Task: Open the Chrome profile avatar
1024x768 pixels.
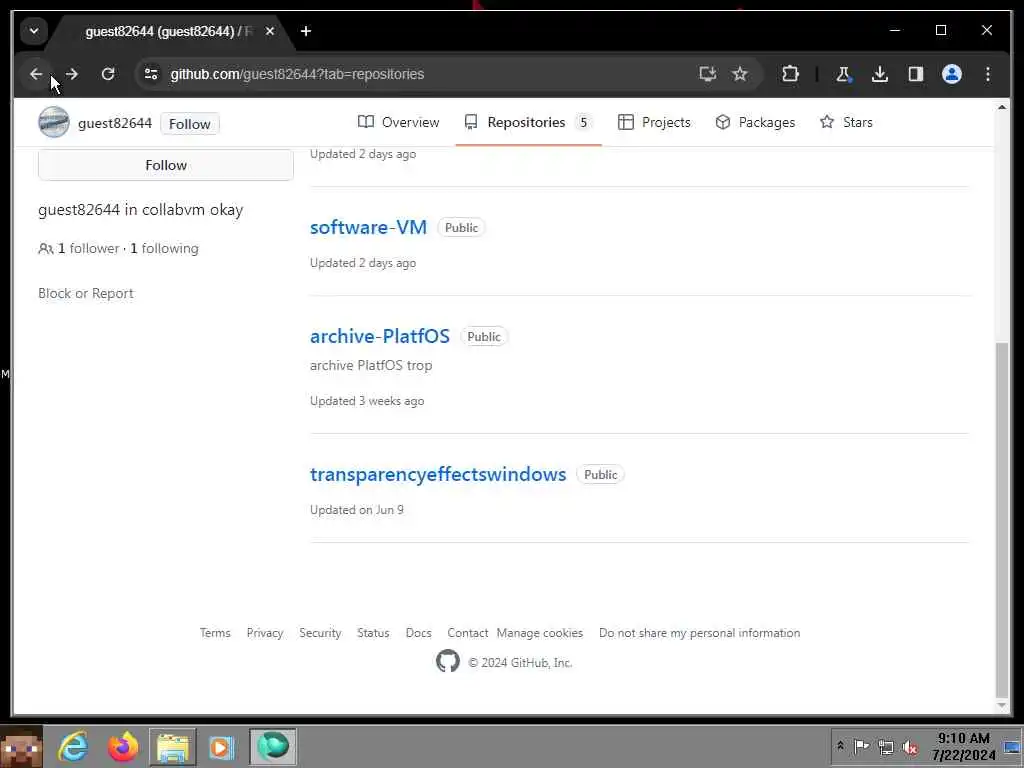Action: 952,74
